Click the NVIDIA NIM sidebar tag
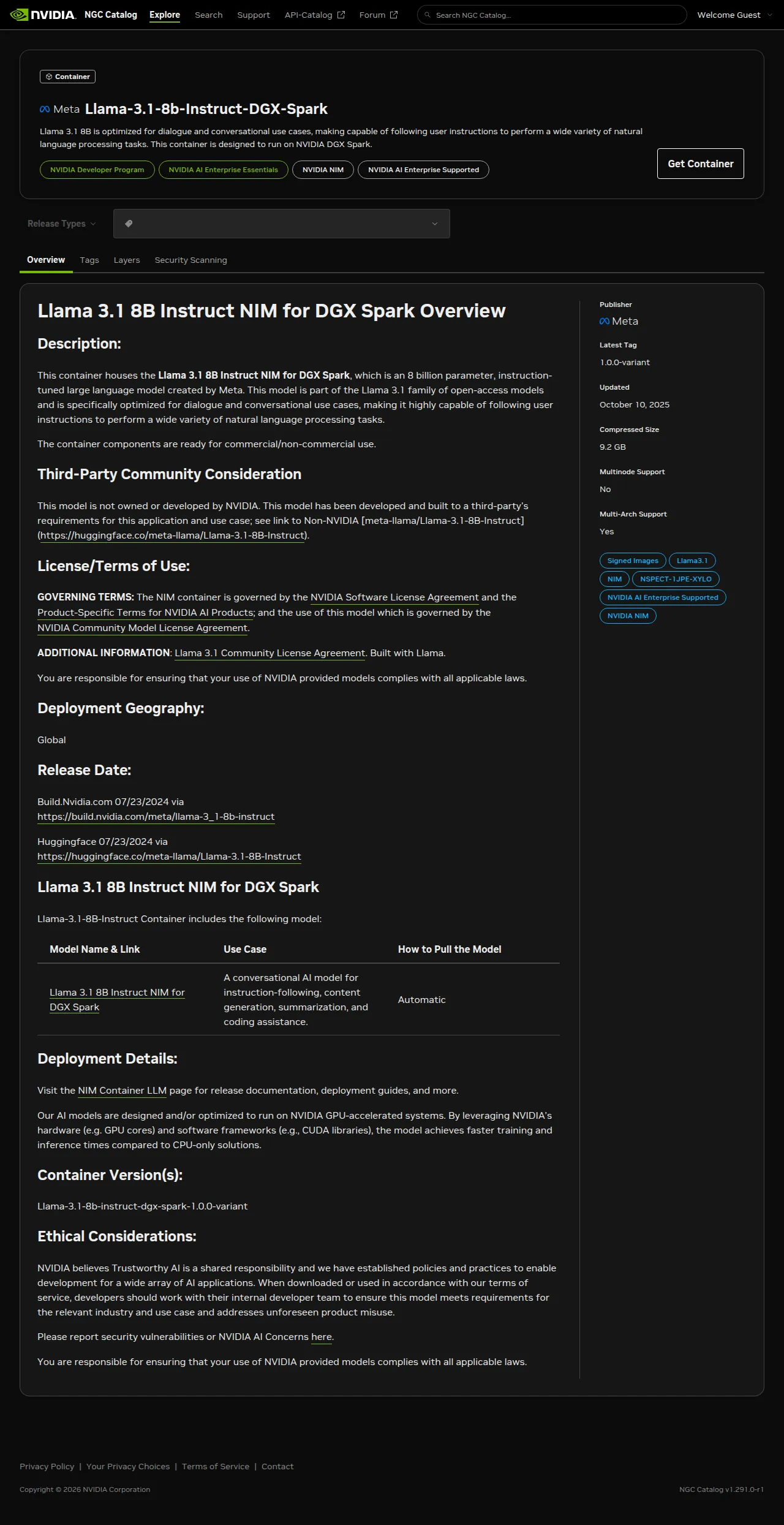This screenshot has width=784, height=1525. [x=628, y=616]
